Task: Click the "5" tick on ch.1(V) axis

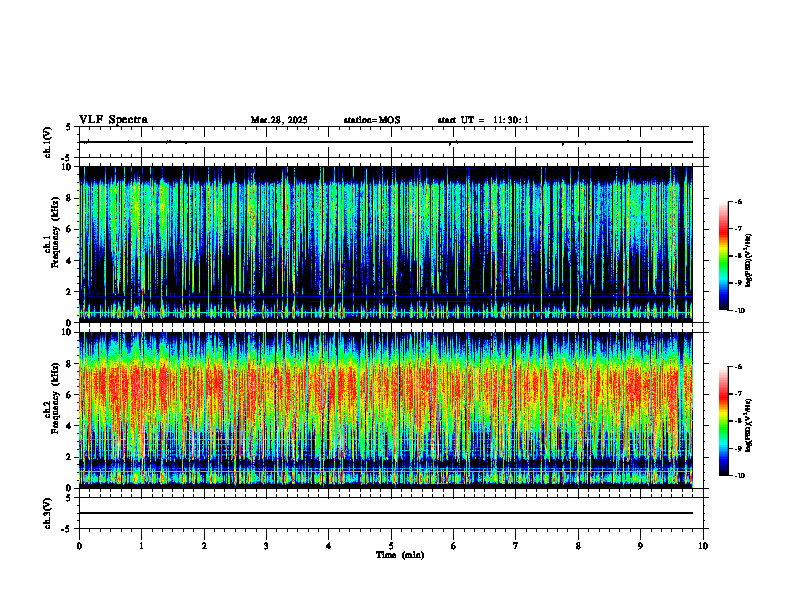Action: [69, 127]
